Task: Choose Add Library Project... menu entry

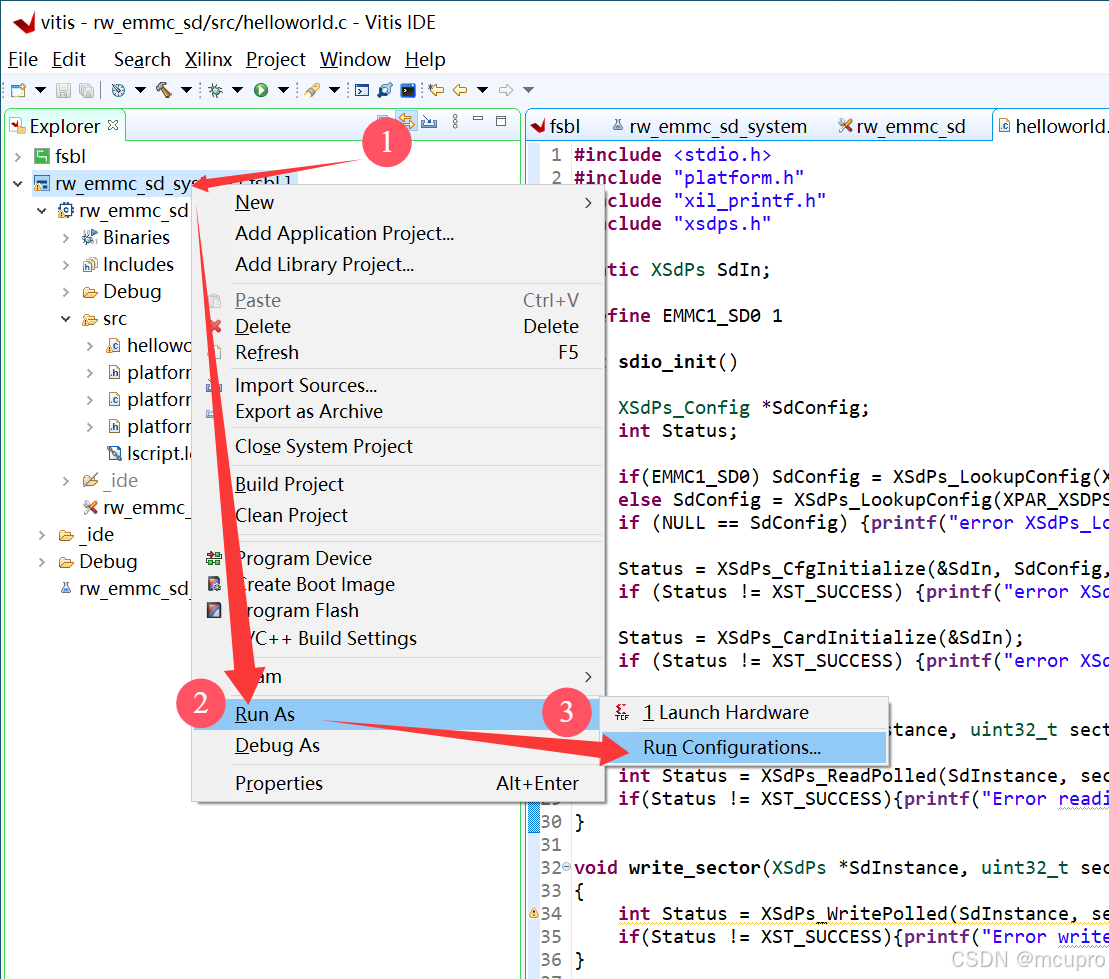Action: 397,265
